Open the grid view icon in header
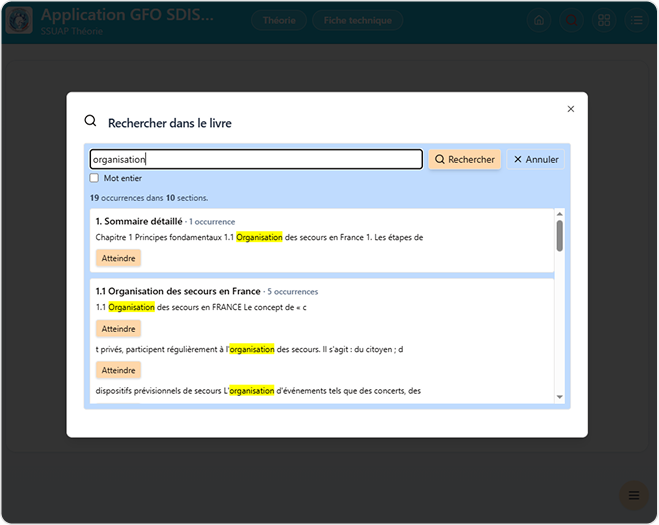 pyautogui.click(x=604, y=20)
